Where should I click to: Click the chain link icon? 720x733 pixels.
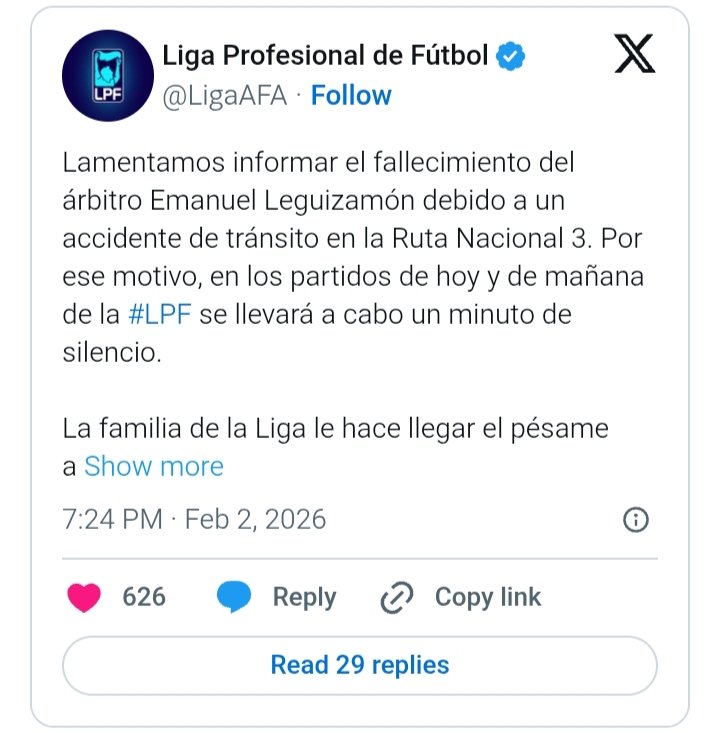coord(397,598)
